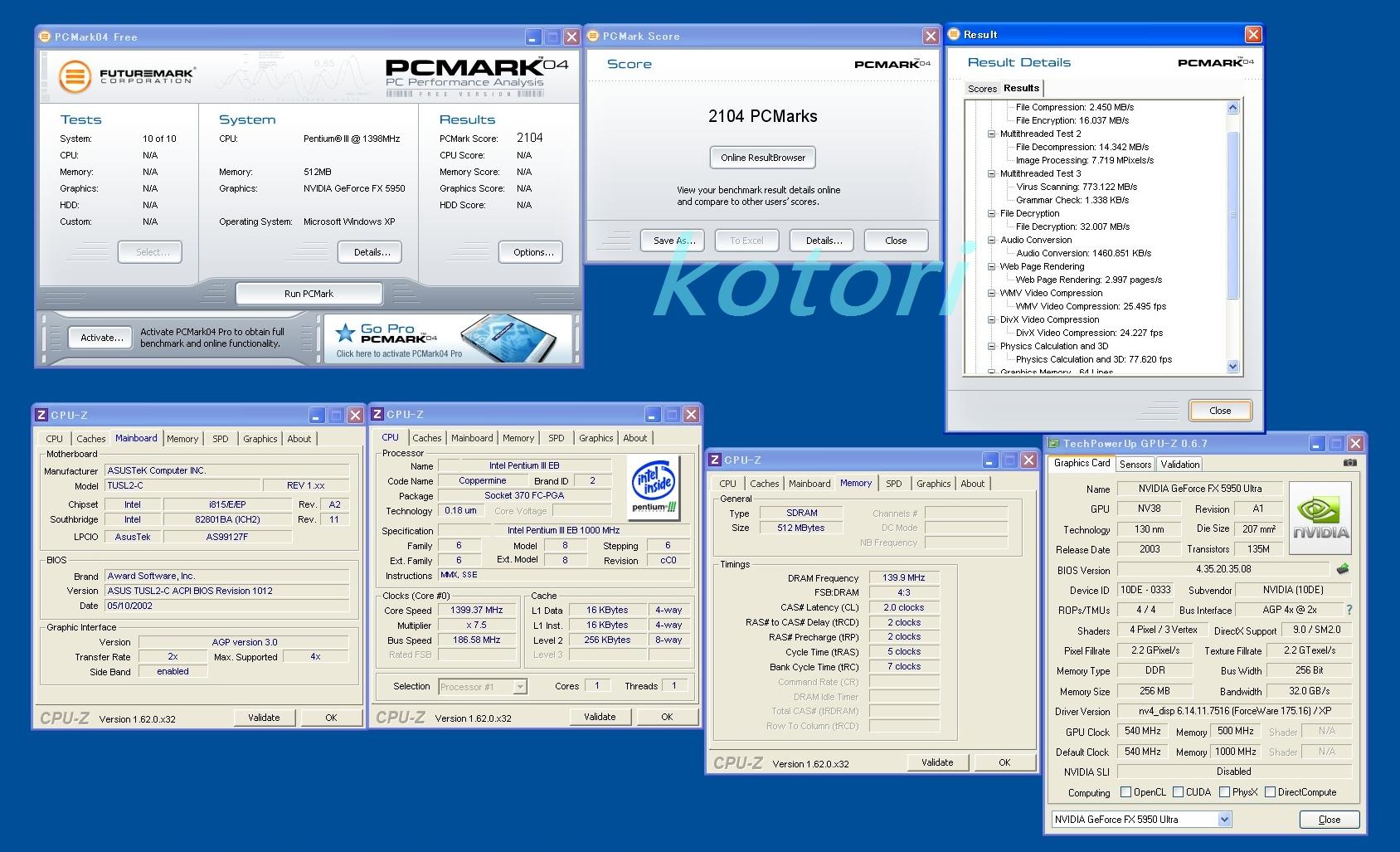Toggle the PhysX checkbox in GPU-Z

(1224, 792)
